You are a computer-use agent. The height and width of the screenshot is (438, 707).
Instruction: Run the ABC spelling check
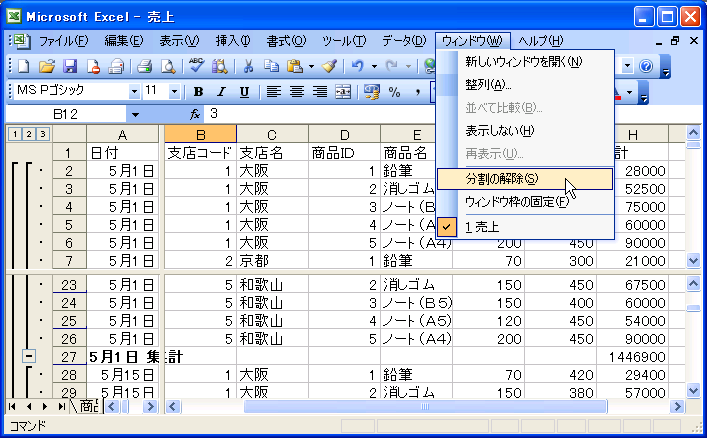(x=196, y=66)
